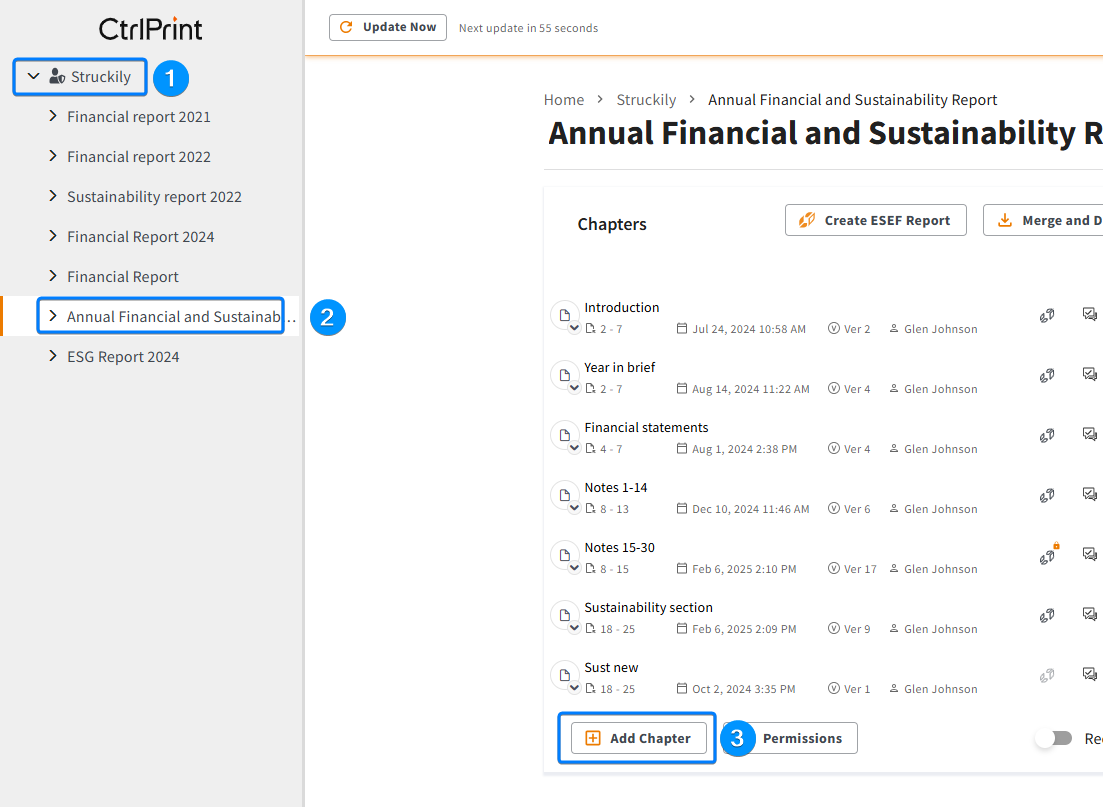1103x807 pixels.
Task: Go to Home in the breadcrumb
Action: click(x=564, y=100)
